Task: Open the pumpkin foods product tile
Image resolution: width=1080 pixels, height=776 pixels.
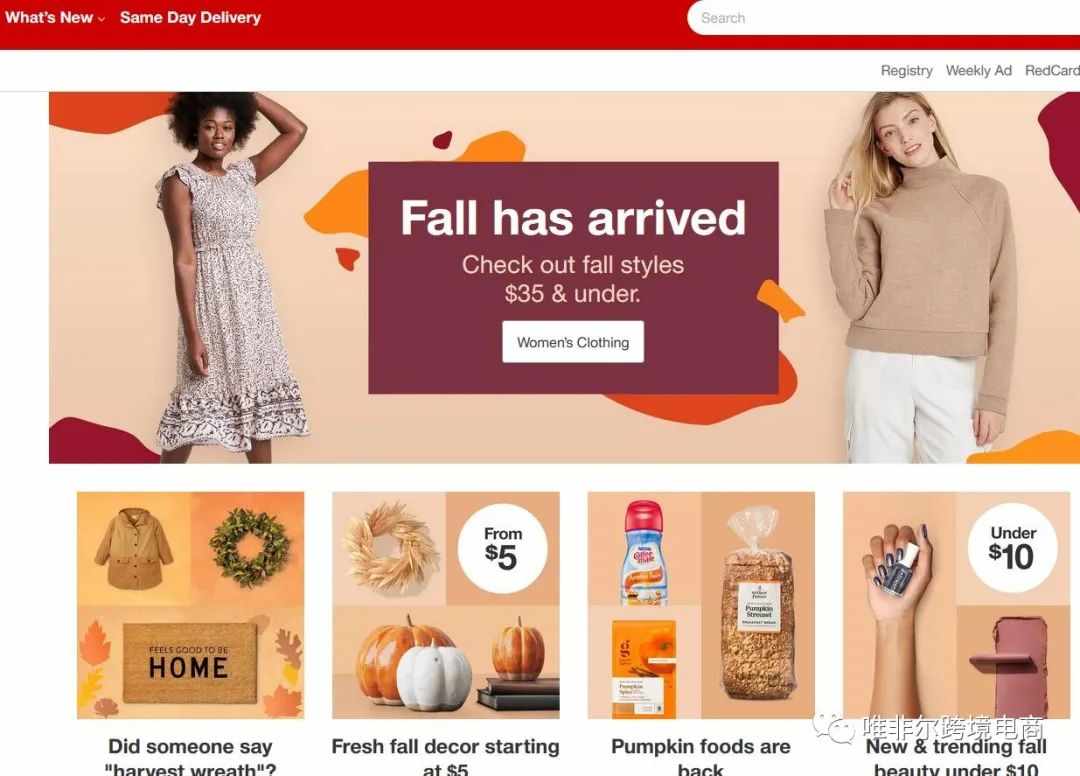Action: coord(701,605)
